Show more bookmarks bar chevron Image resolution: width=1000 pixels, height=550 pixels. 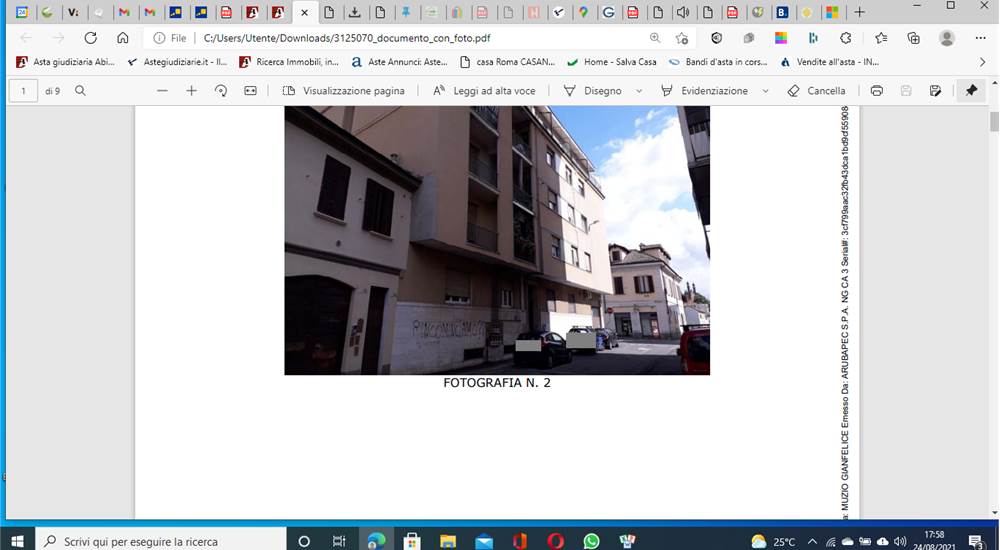(982, 62)
